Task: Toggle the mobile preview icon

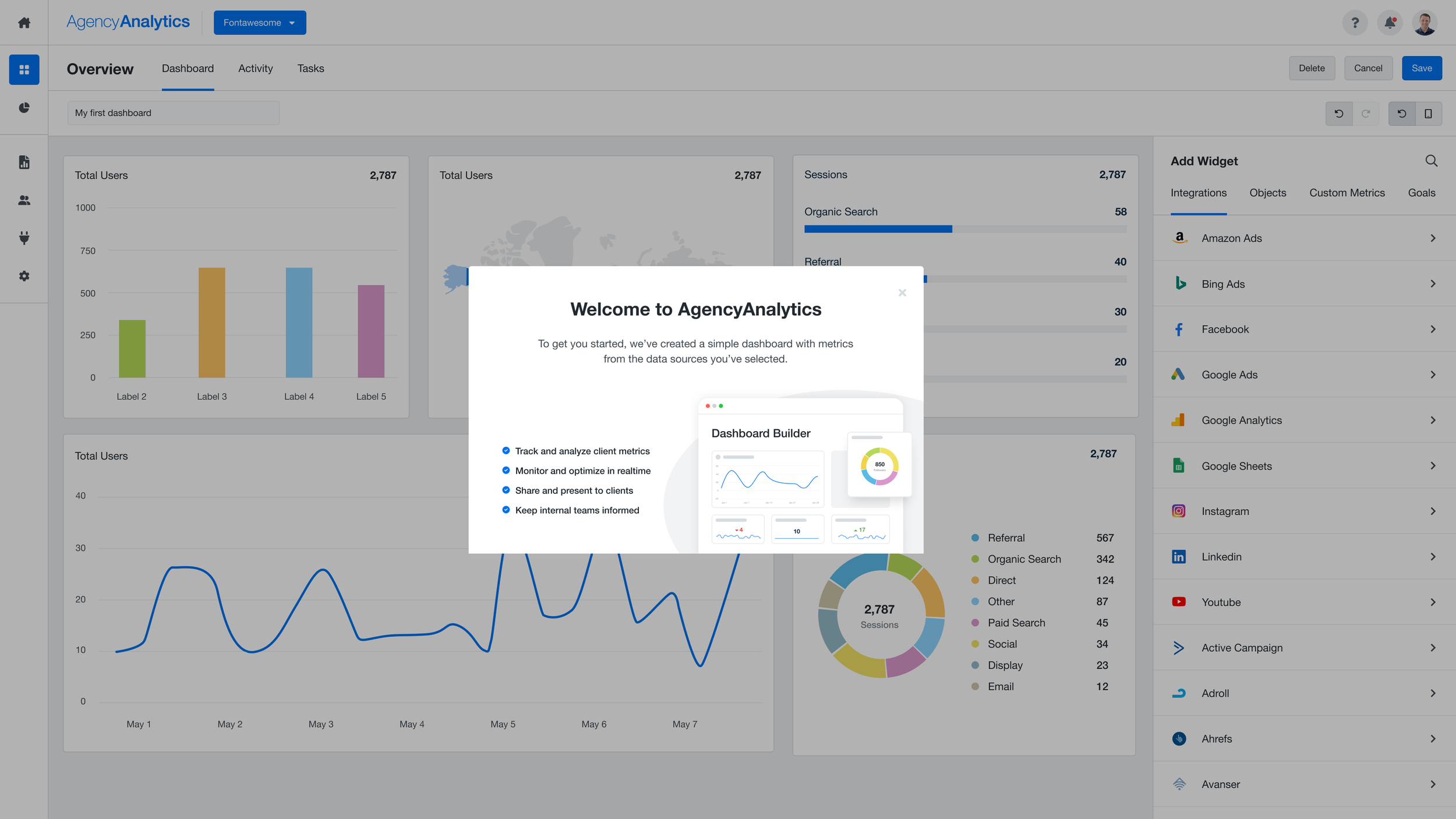Action: point(1428,114)
